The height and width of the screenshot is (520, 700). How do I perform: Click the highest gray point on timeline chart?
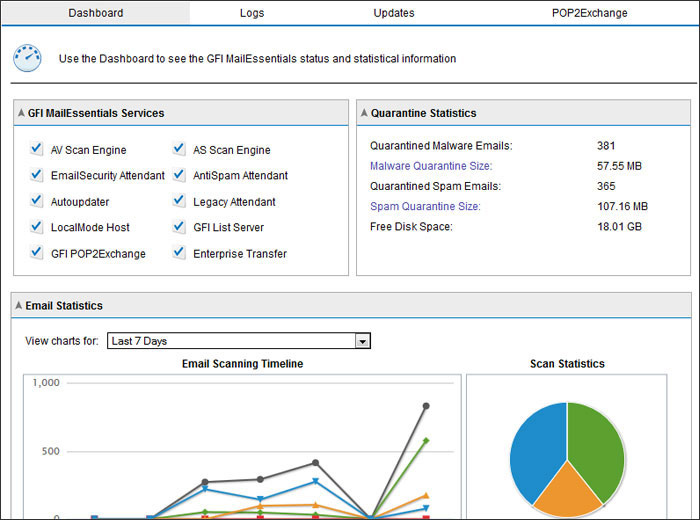tap(426, 406)
